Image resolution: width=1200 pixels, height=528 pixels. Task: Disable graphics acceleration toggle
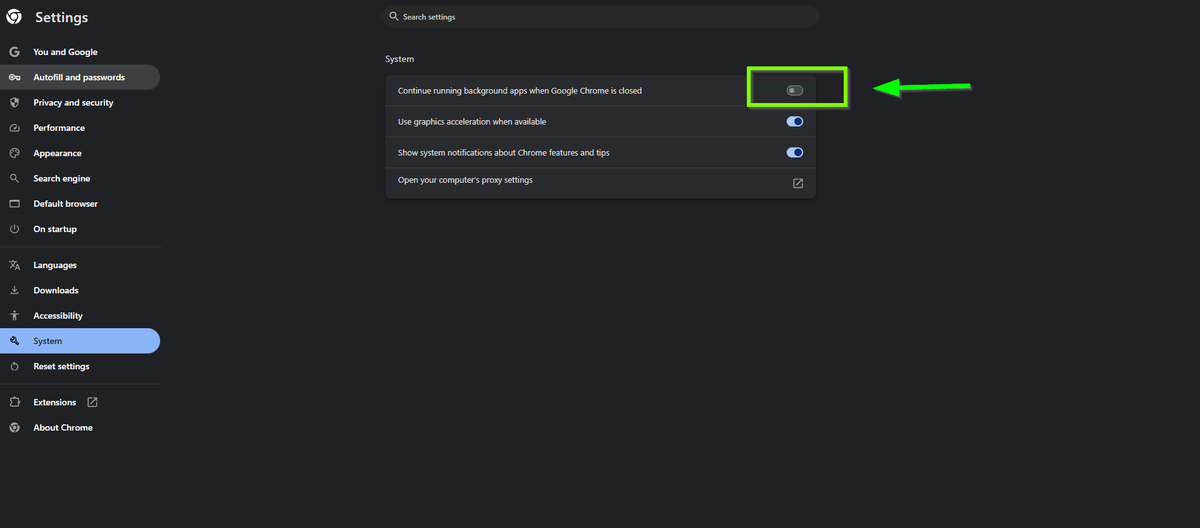point(795,122)
